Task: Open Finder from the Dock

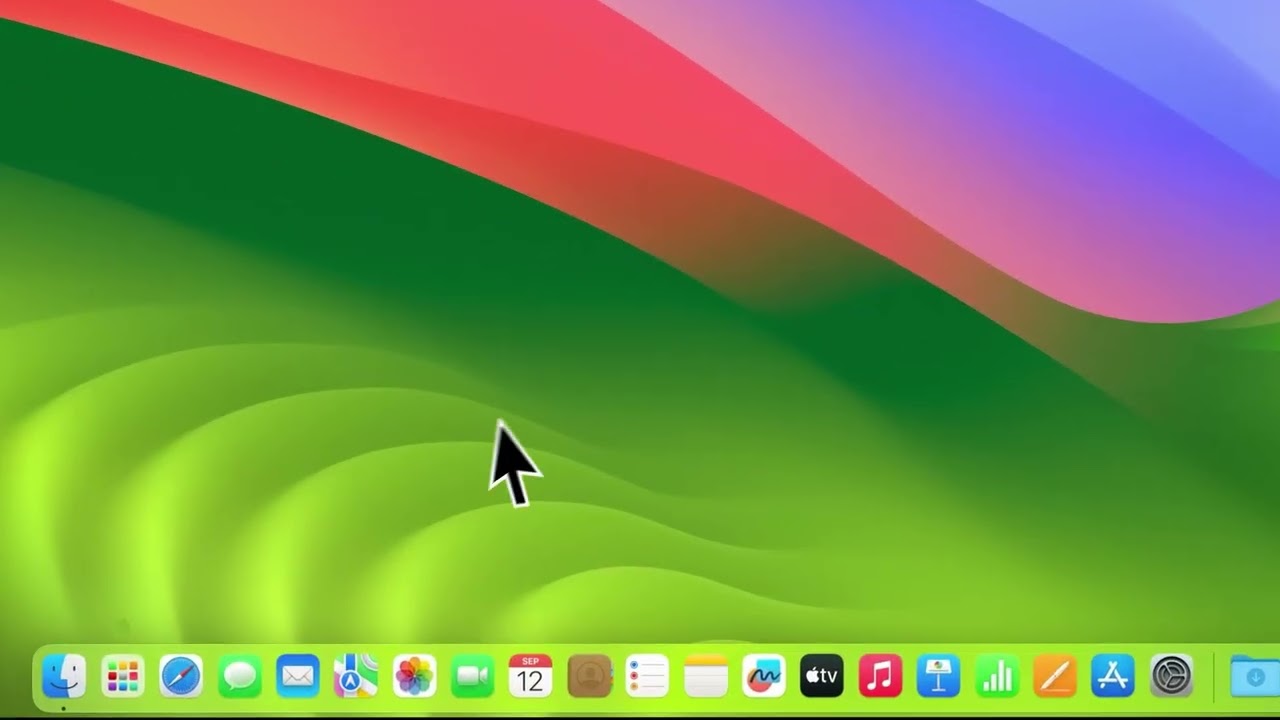Action: pos(64,677)
